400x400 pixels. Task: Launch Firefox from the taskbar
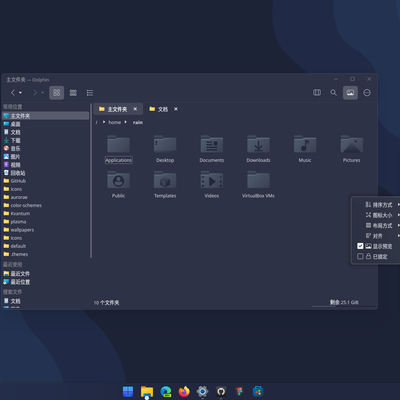coord(184,391)
